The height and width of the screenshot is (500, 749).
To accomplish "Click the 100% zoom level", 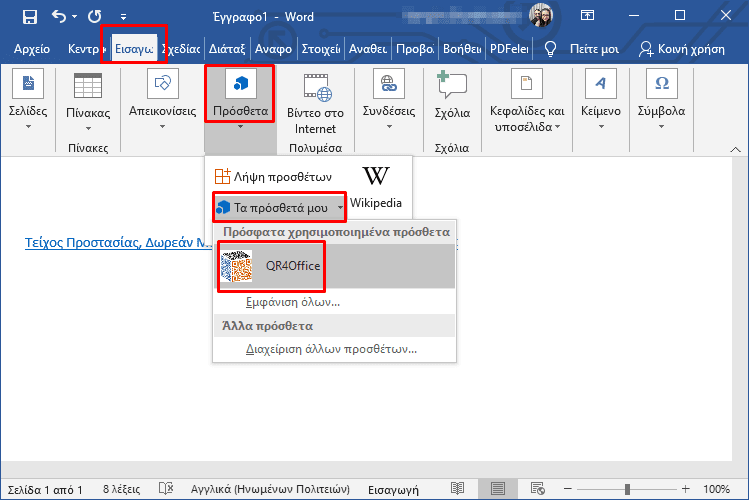I will point(716,489).
